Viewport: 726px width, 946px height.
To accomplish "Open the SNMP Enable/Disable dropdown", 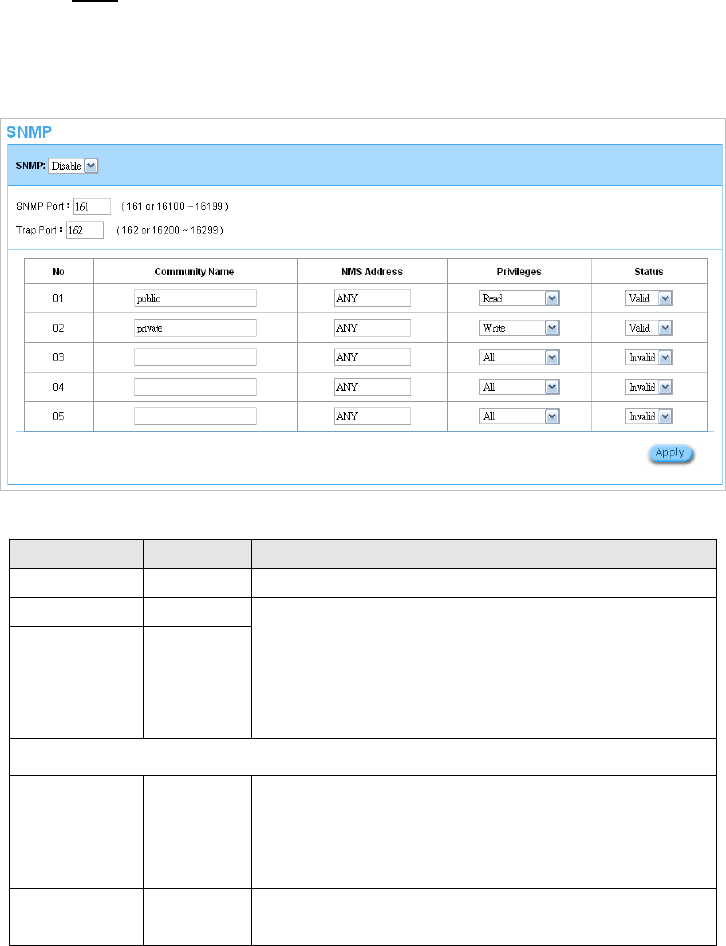I will click(73, 166).
